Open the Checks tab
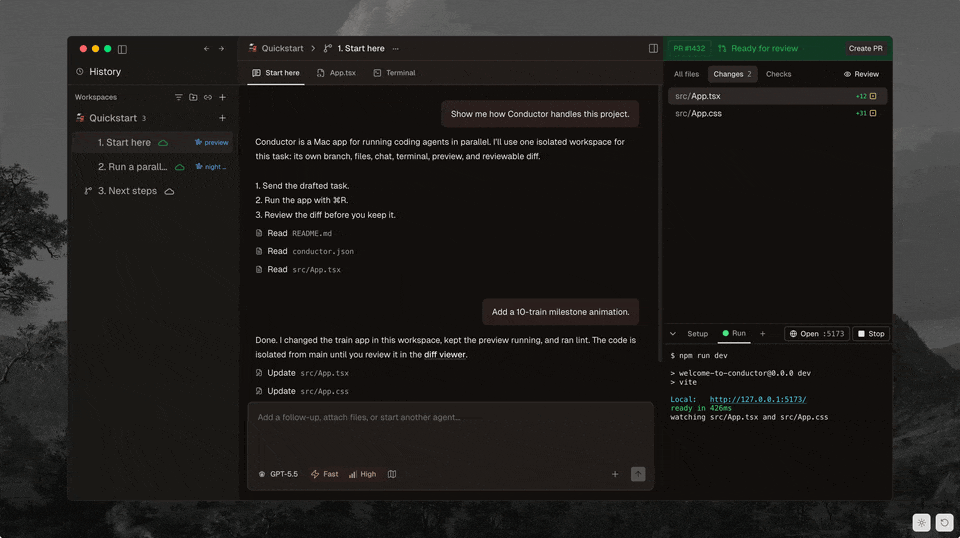 click(x=778, y=74)
